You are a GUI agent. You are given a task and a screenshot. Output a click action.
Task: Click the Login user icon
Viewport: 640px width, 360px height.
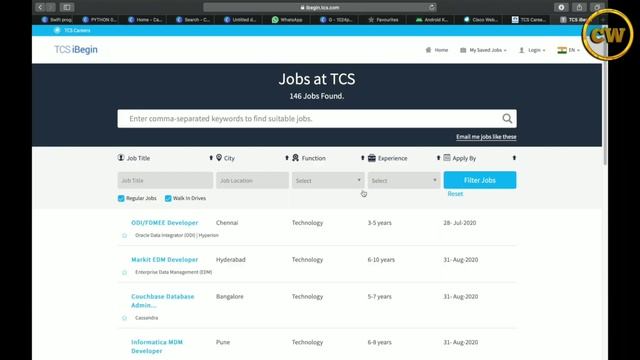pos(522,50)
